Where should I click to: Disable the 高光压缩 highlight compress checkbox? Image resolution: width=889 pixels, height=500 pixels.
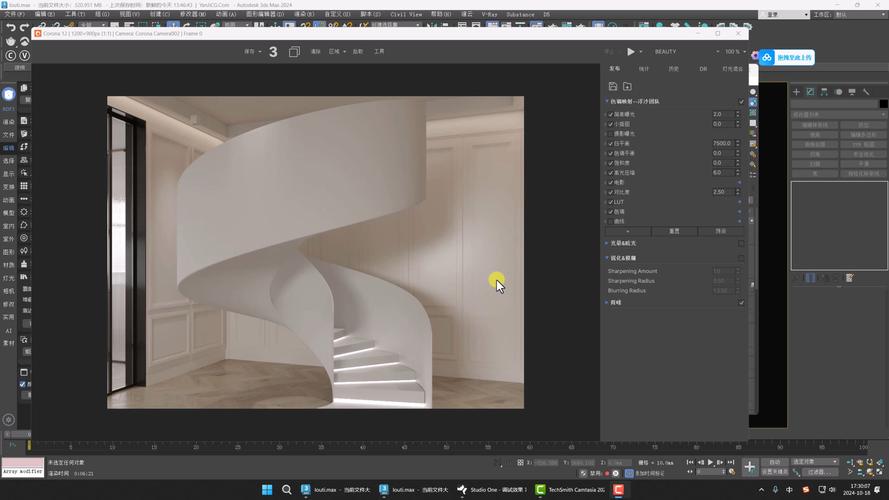point(611,173)
